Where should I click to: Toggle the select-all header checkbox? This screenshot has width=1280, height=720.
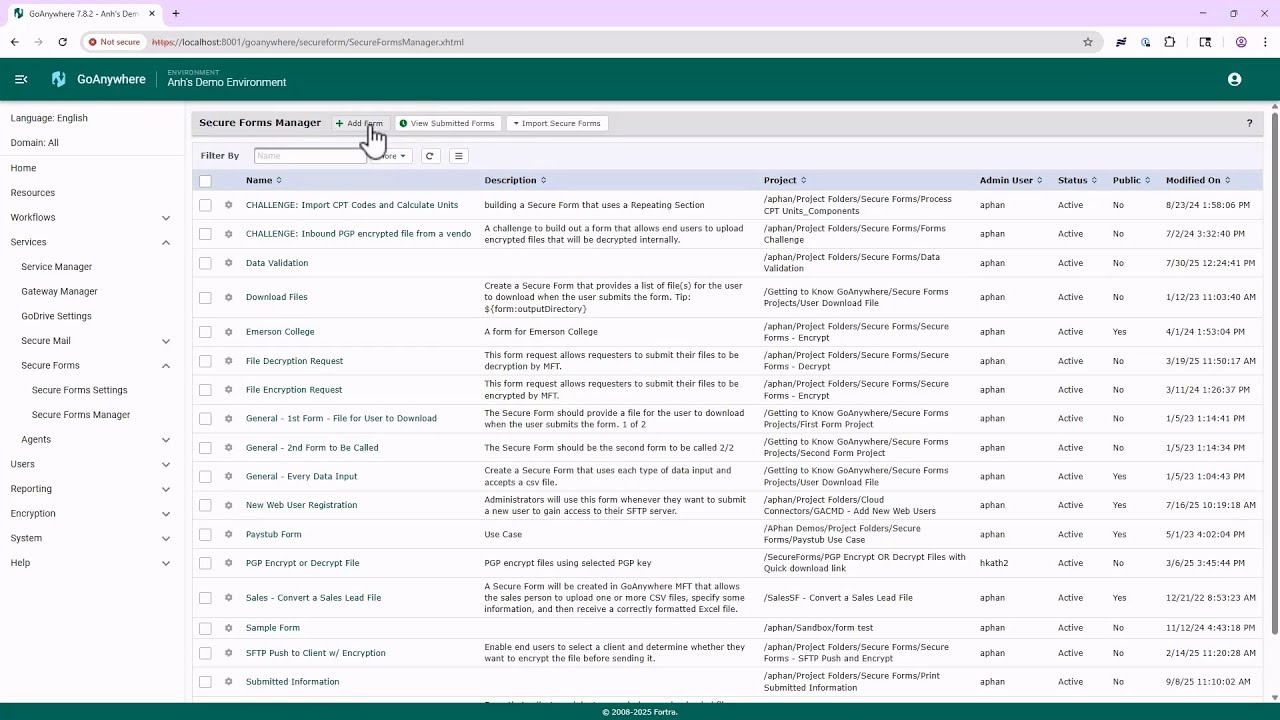click(205, 181)
